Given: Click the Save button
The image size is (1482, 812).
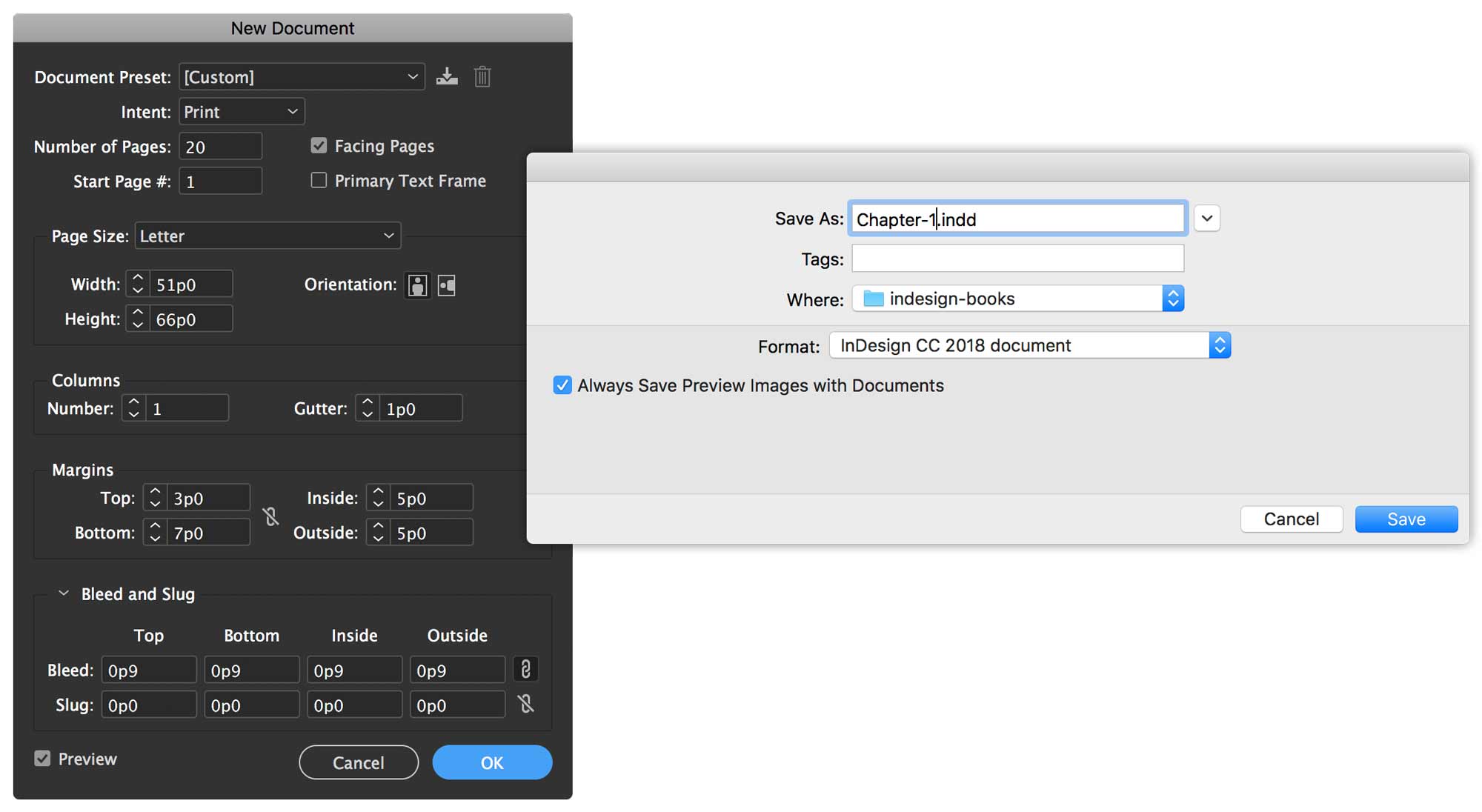Looking at the screenshot, I should point(1406,519).
